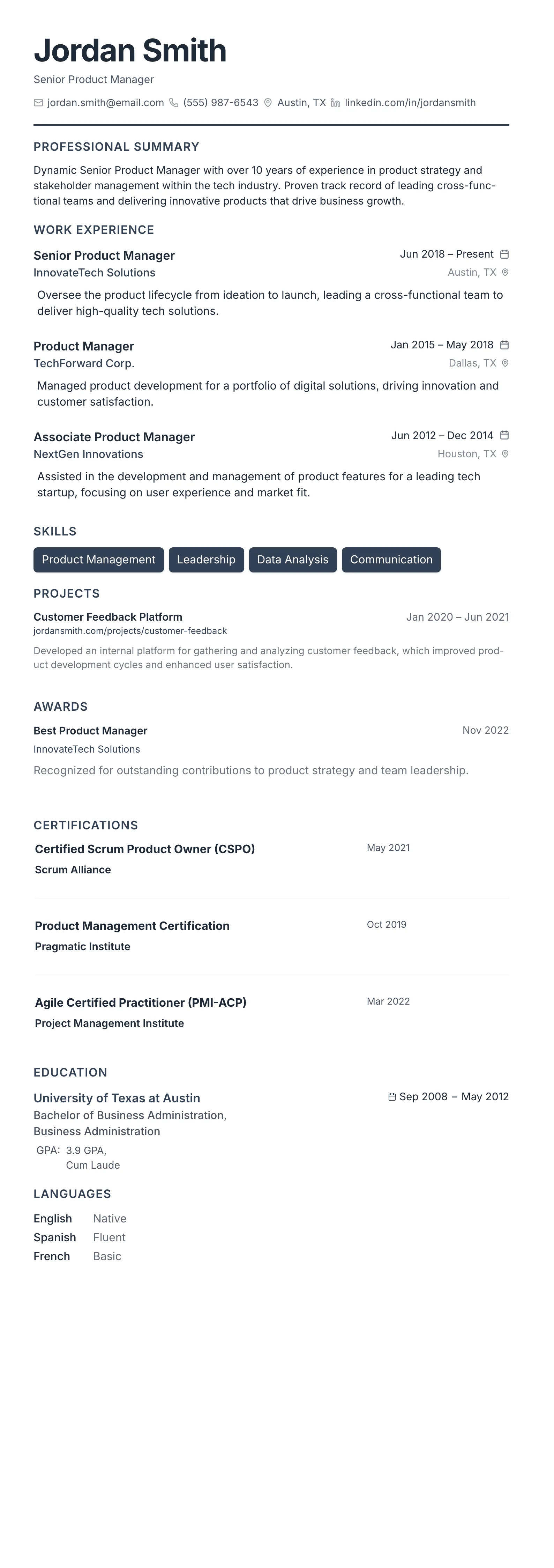Open the linkedin.com/in/jordansmith profile link
This screenshot has width=554, height=1568.
coord(410,103)
